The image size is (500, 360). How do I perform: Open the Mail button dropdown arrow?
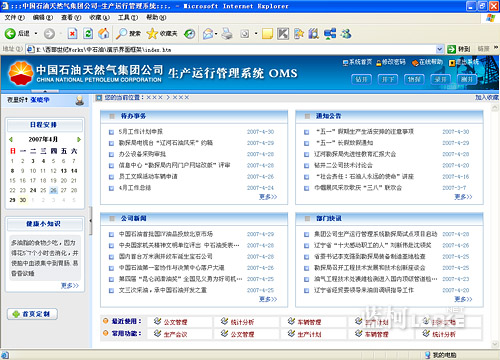[x=216, y=33]
